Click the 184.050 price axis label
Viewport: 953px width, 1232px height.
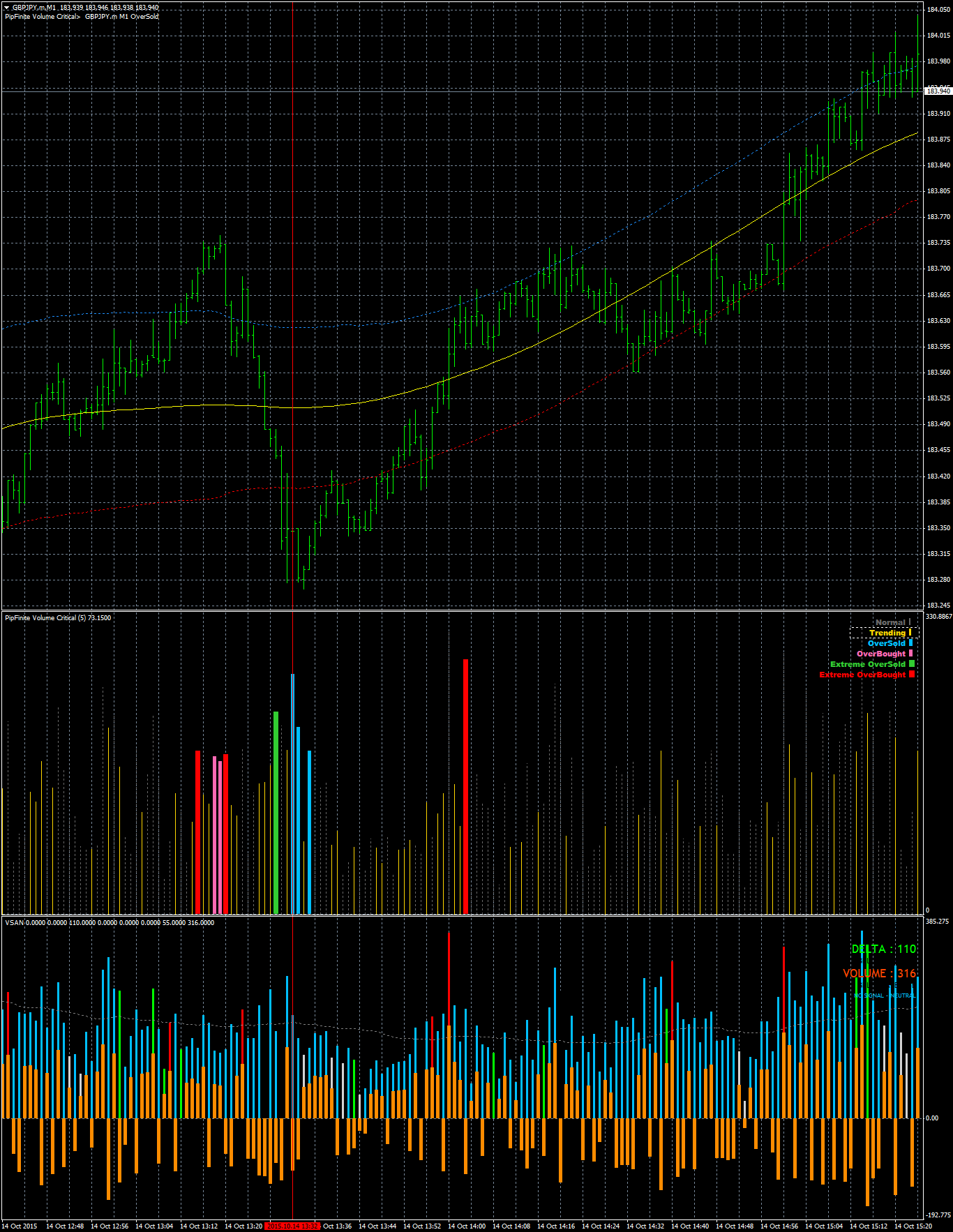(938, 9)
